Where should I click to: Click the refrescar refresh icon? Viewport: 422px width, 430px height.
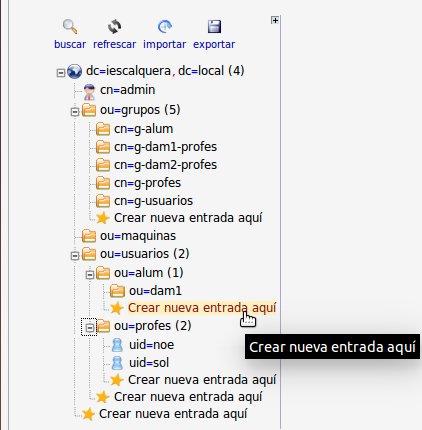tap(114, 27)
